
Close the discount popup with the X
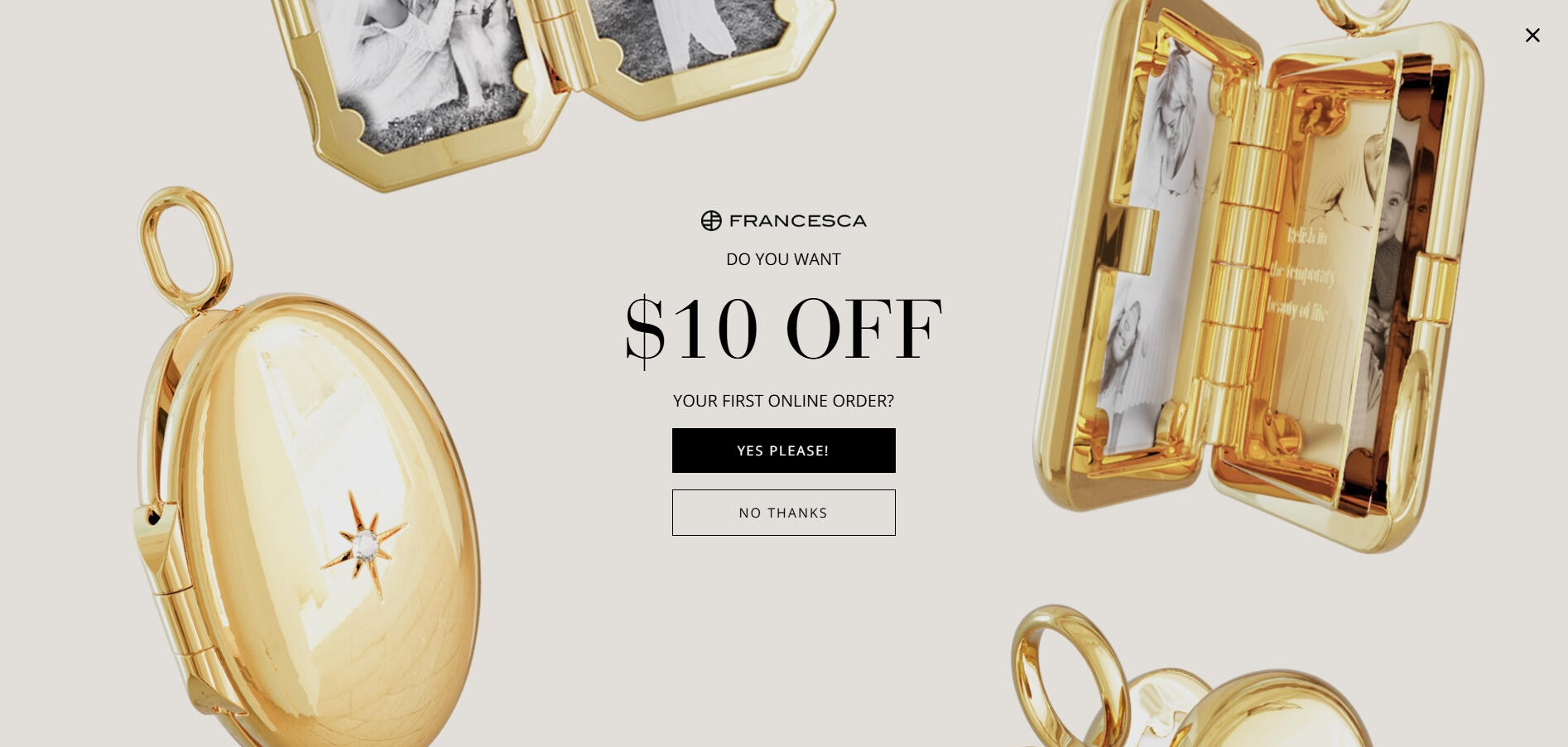pos(1532,35)
